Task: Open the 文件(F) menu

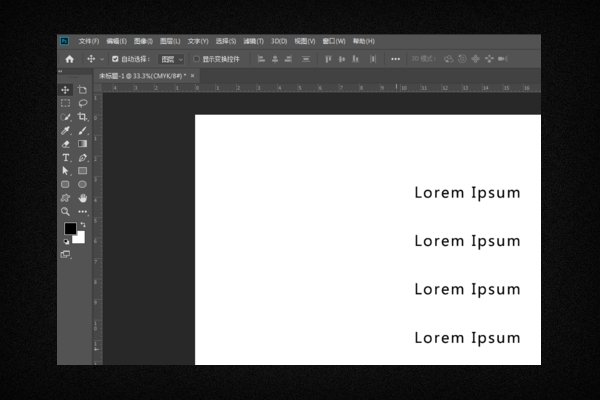Action: (x=88, y=41)
